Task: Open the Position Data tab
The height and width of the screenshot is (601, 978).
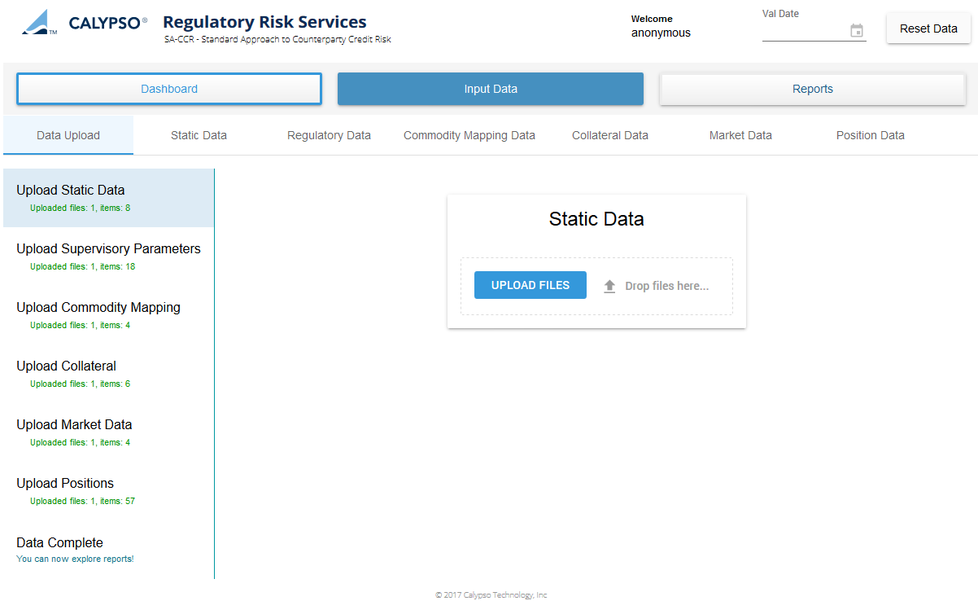Action: click(x=870, y=135)
